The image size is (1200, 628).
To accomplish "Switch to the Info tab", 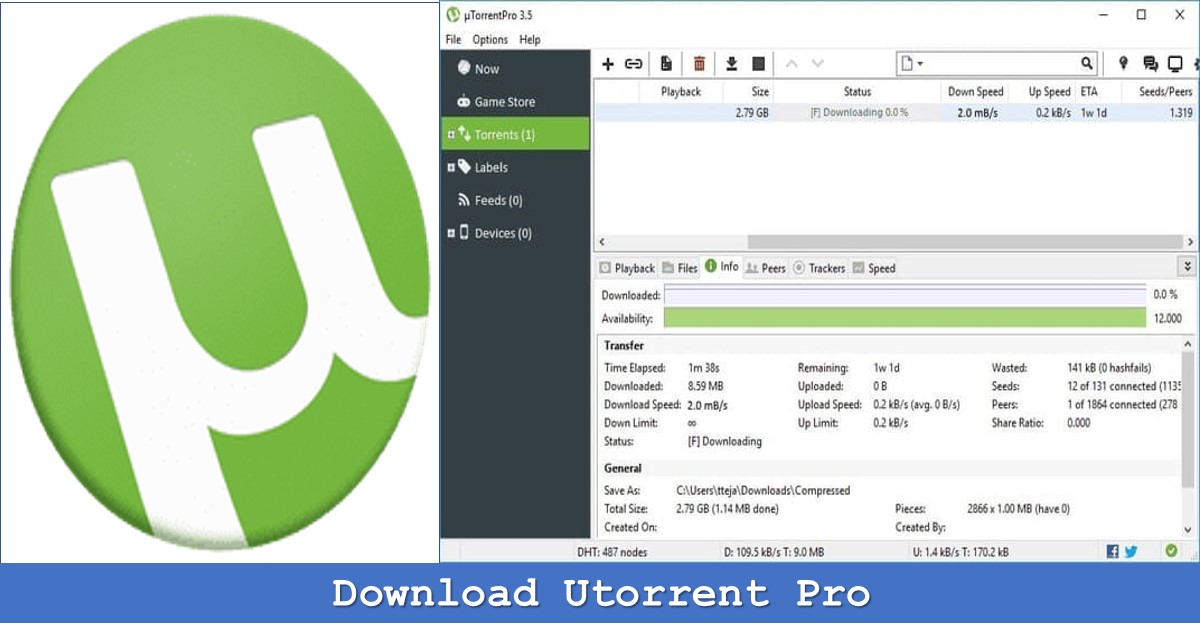I will 722,267.
